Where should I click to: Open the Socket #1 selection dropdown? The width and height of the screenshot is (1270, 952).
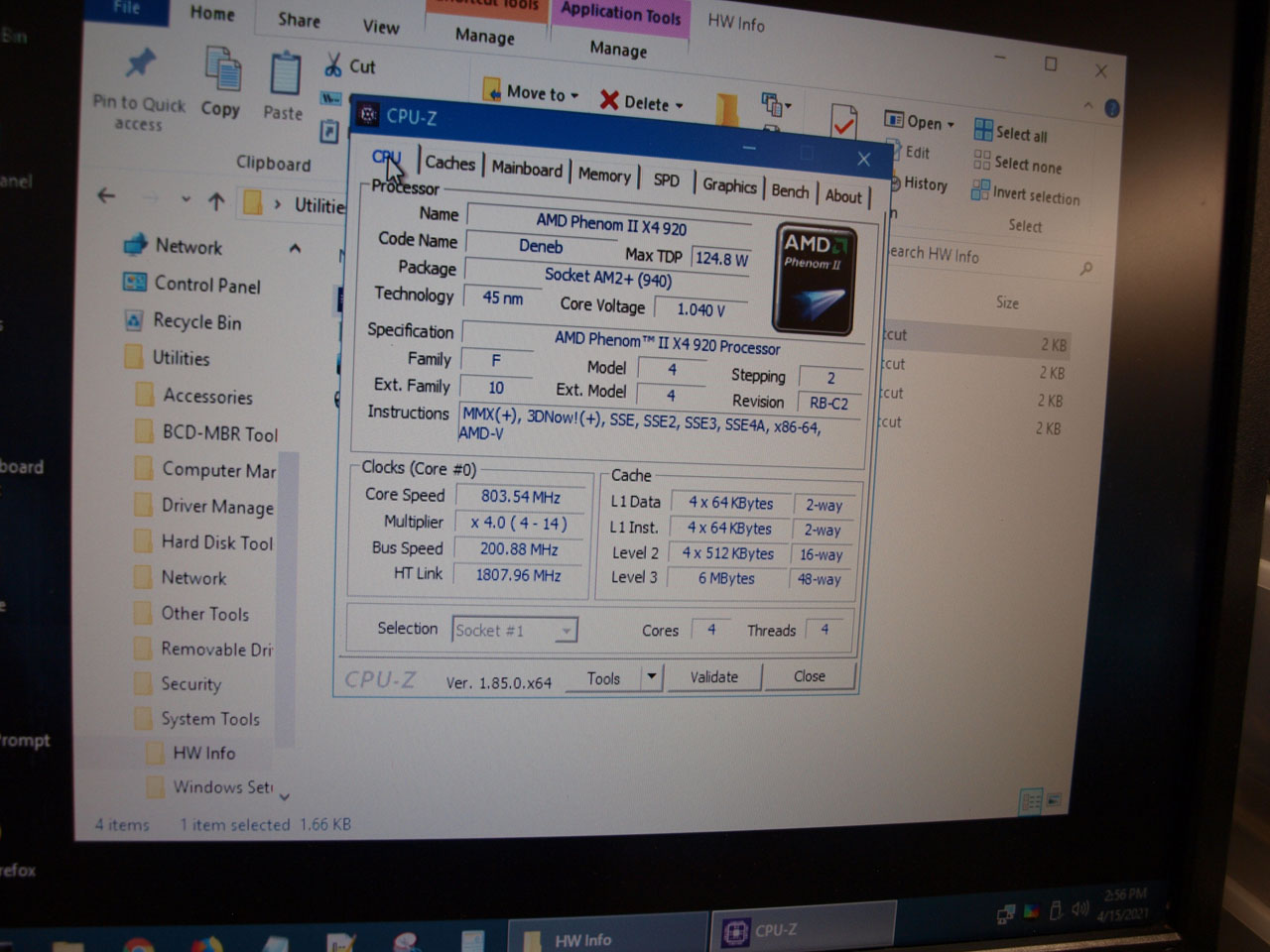tap(565, 631)
